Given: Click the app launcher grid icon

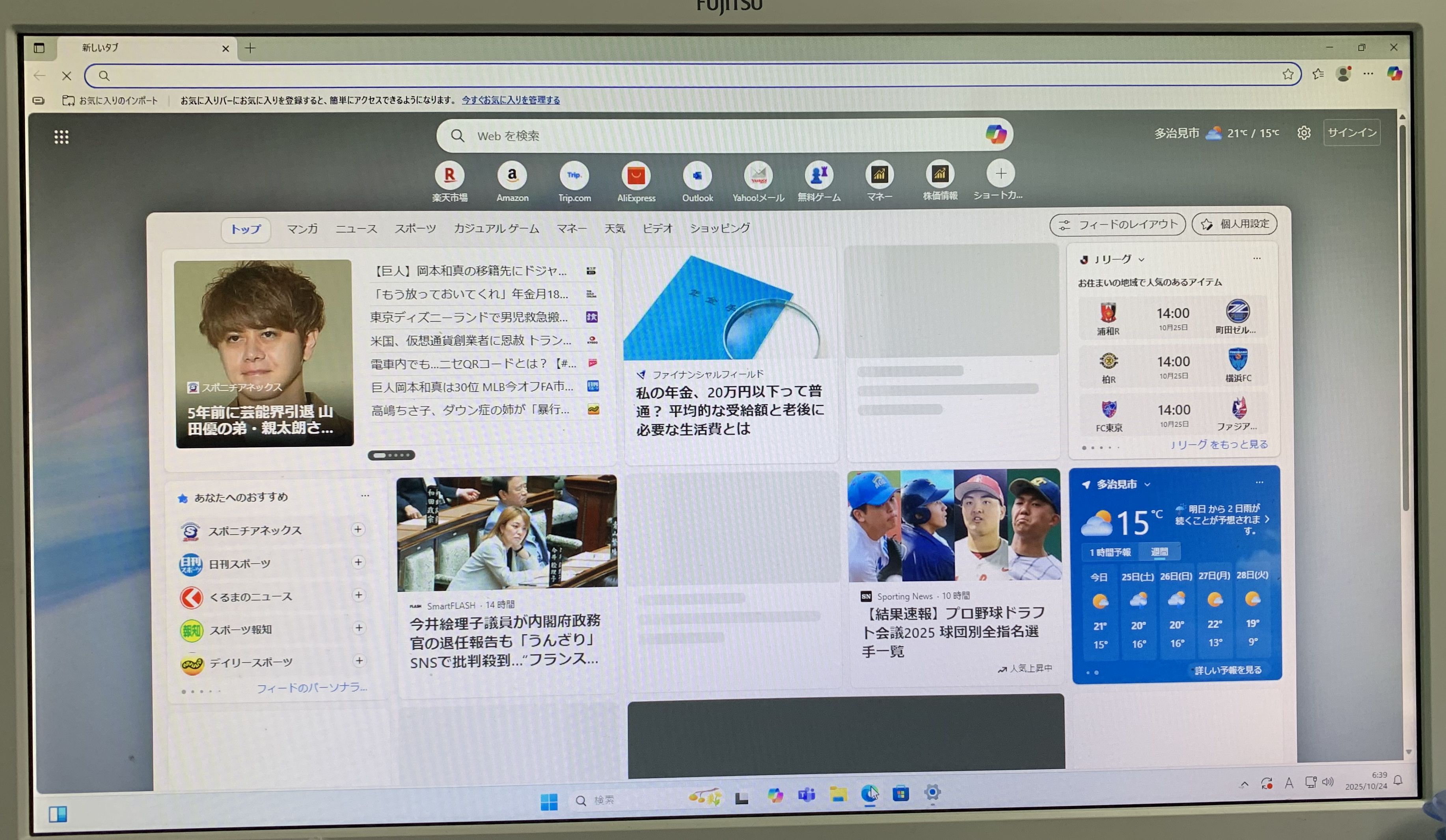Looking at the screenshot, I should tap(61, 137).
